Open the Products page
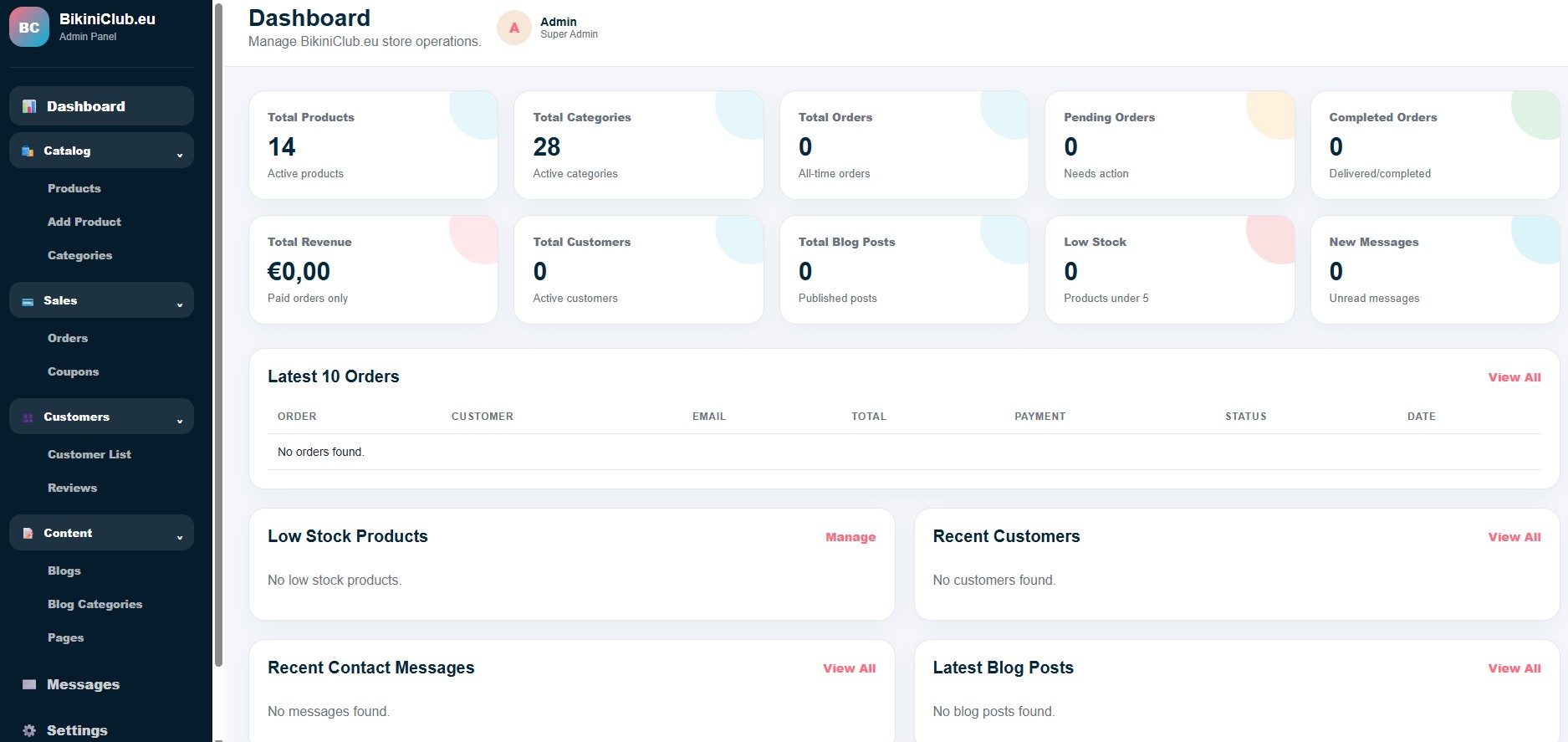Screen dimensions: 1568x742 click(74, 188)
